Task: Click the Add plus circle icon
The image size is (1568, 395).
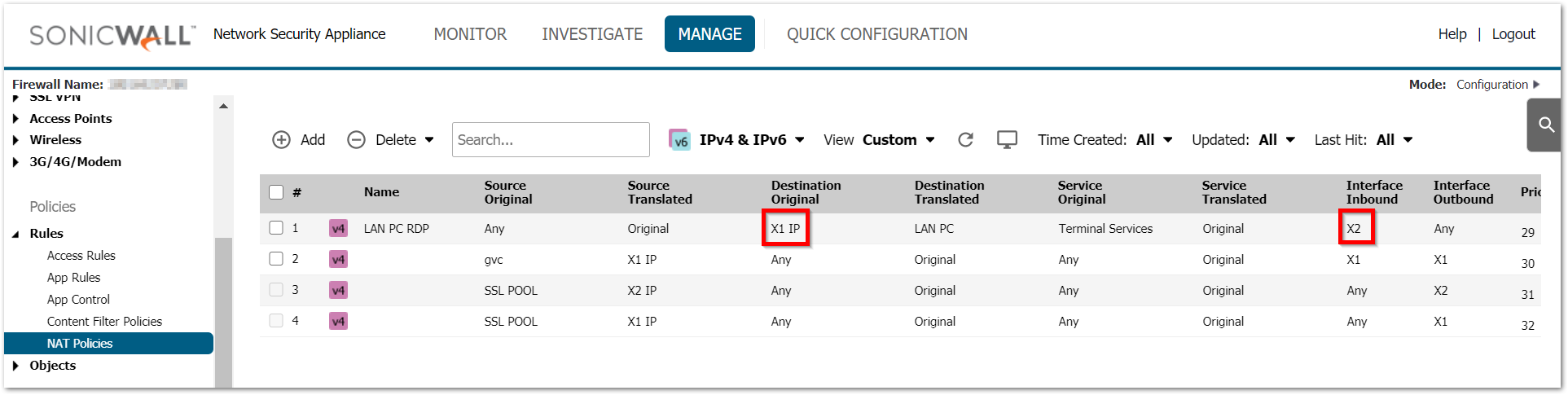Action: pos(281,140)
